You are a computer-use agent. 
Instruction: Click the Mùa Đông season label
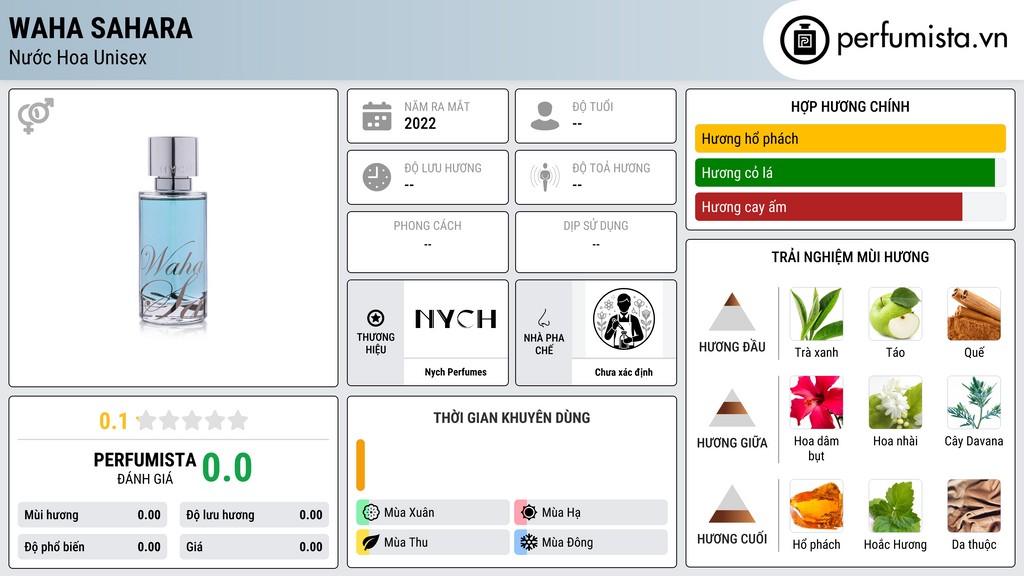click(x=567, y=542)
